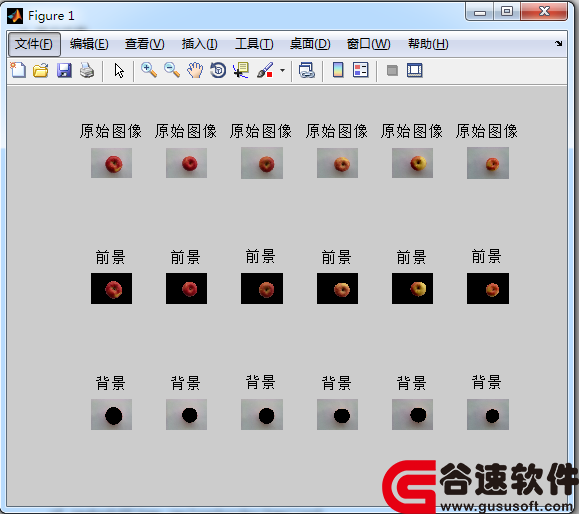Click first 前景 foreground image
Image resolution: width=579 pixels, height=514 pixels.
click(x=111, y=288)
